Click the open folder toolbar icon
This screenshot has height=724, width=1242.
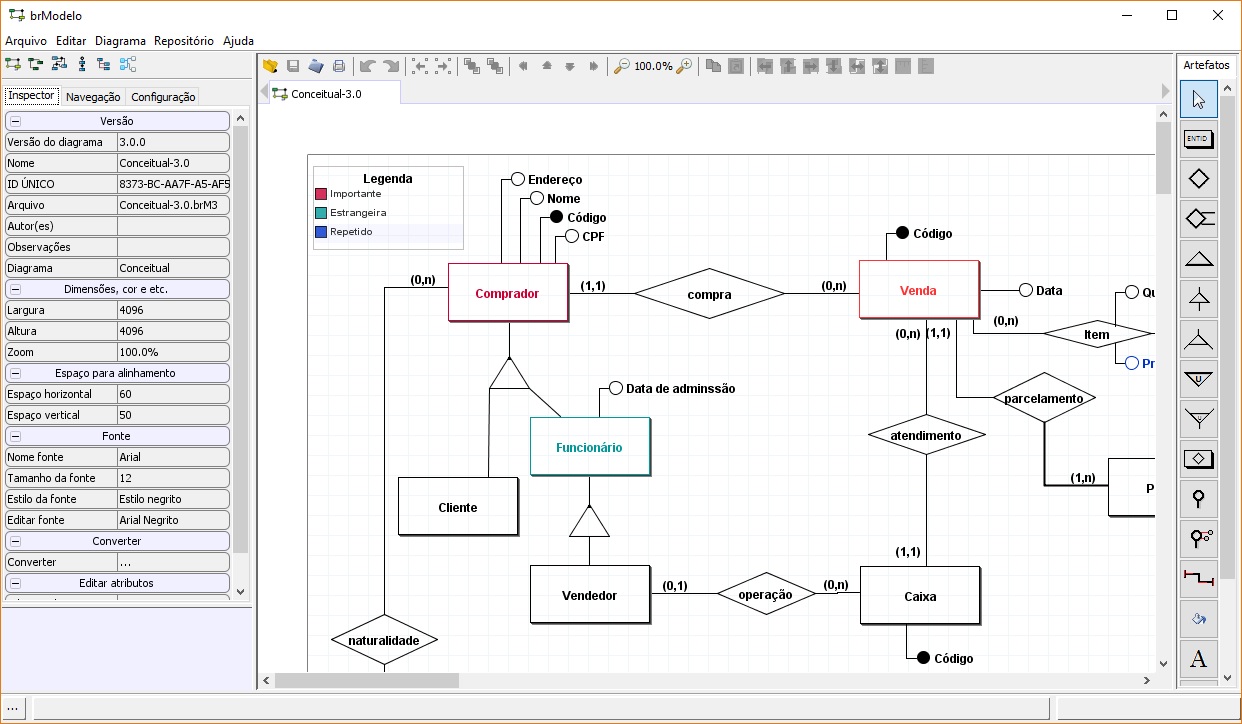pos(270,66)
